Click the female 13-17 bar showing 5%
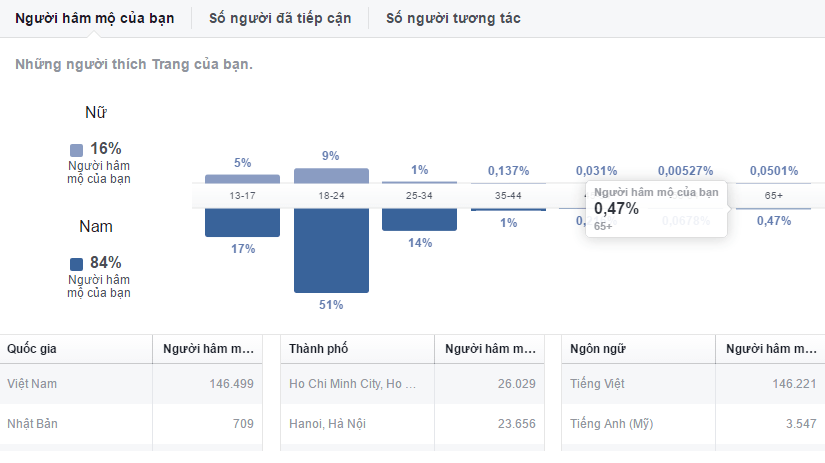This screenshot has height=463, width=825. click(243, 179)
